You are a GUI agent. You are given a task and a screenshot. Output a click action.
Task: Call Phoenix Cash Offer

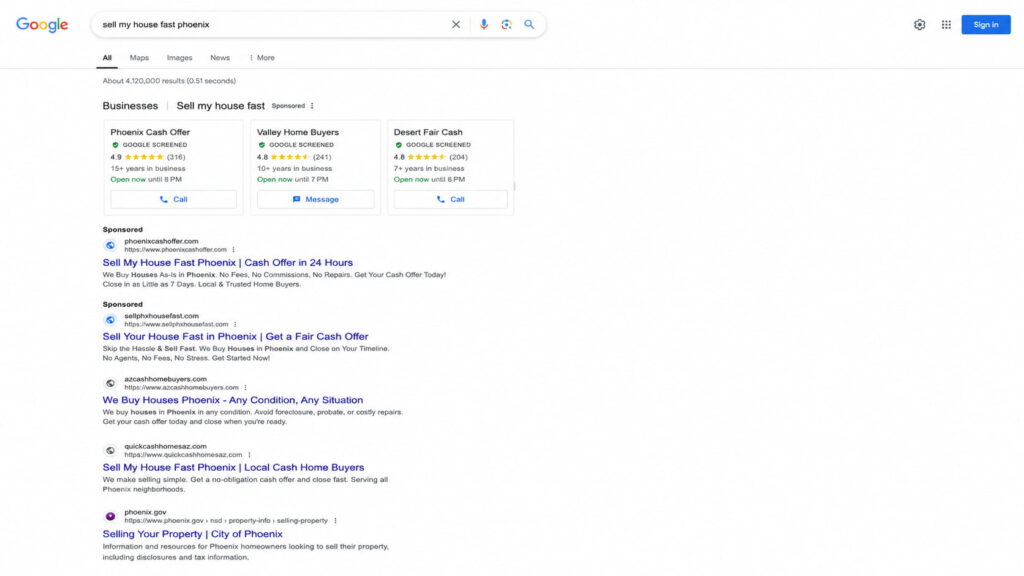tap(173, 199)
